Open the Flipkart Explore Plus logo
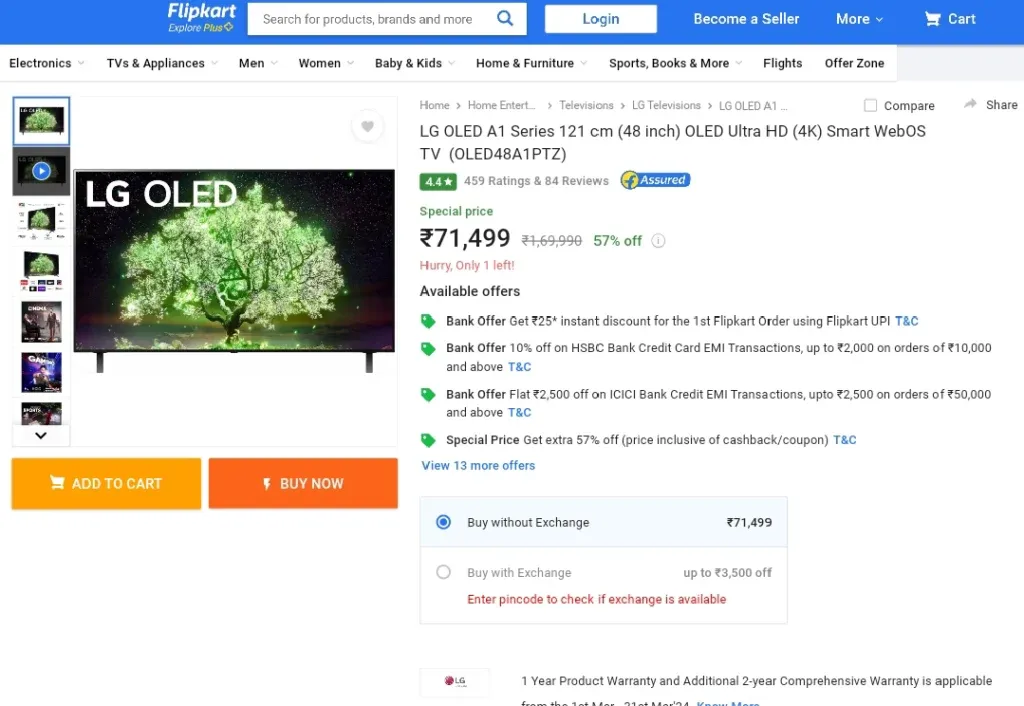Image resolution: width=1024 pixels, height=706 pixels. (x=200, y=18)
